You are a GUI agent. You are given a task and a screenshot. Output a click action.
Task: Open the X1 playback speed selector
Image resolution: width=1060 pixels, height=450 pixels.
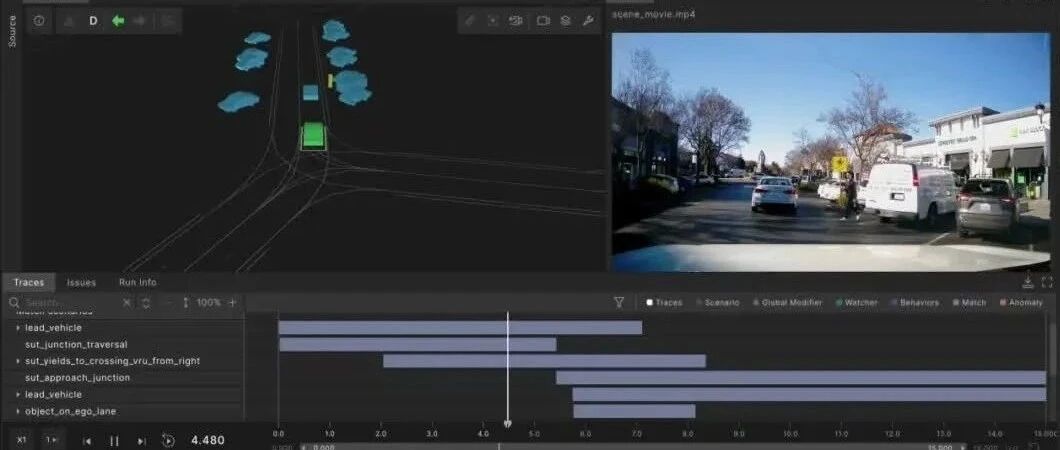(x=21, y=440)
